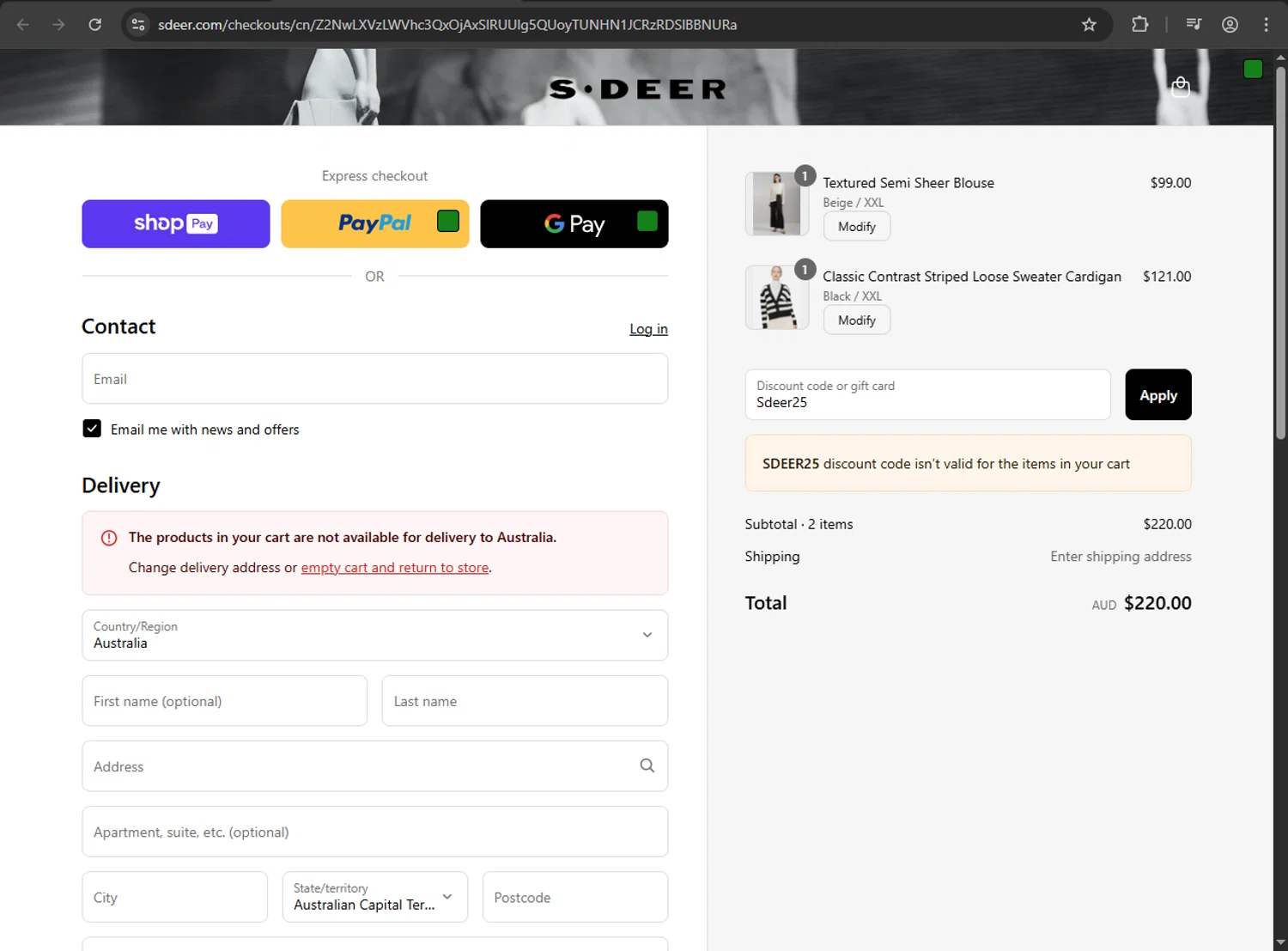Pay with Shop Pay express checkout
Screen dimensions: 1288x951
[x=176, y=224]
